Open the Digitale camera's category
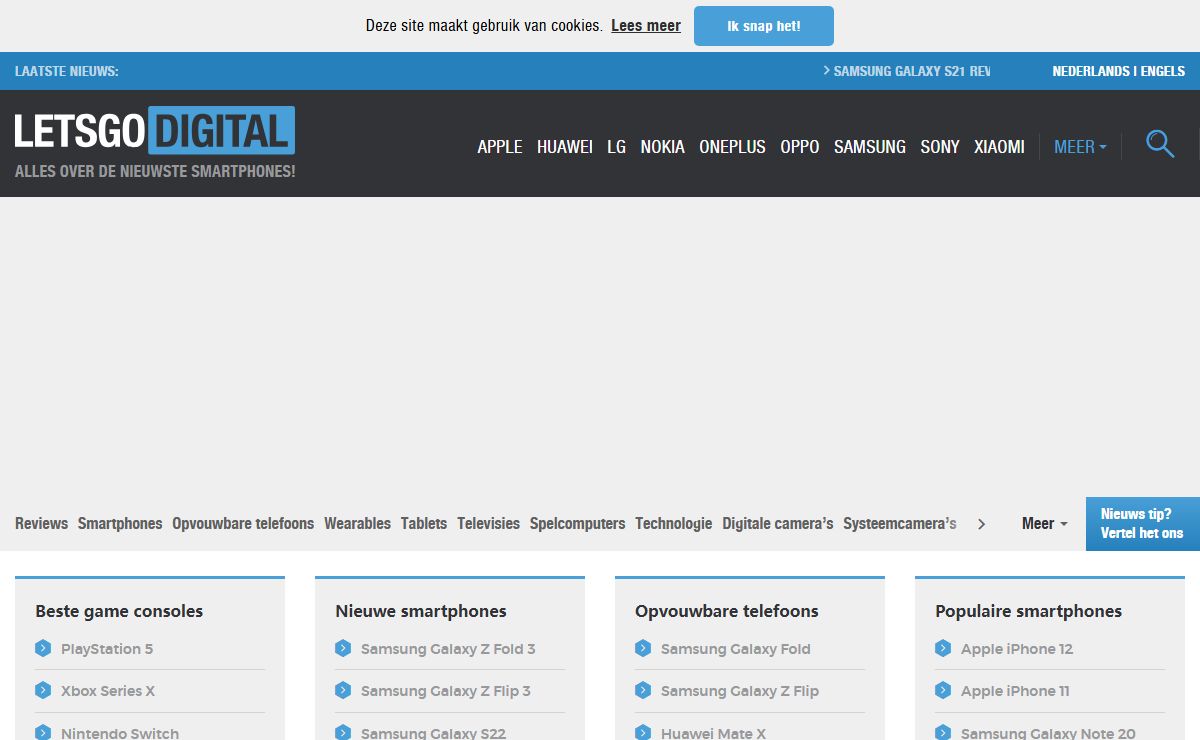The width and height of the screenshot is (1200, 740). pyautogui.click(x=778, y=523)
